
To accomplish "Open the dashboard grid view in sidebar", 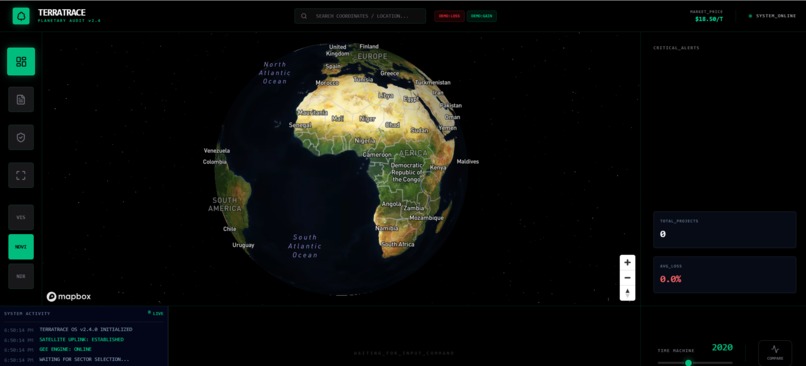I will (21, 62).
